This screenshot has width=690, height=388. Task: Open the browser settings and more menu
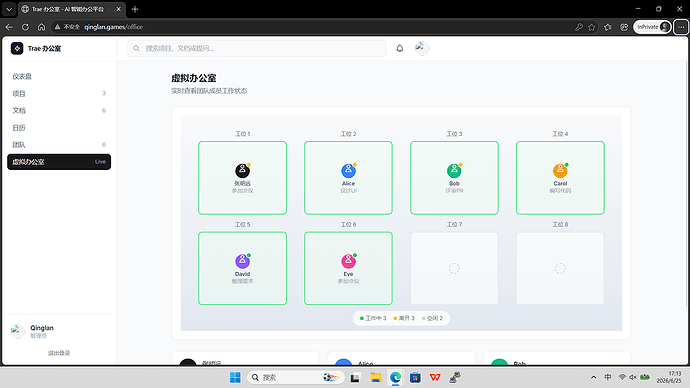[x=681, y=27]
